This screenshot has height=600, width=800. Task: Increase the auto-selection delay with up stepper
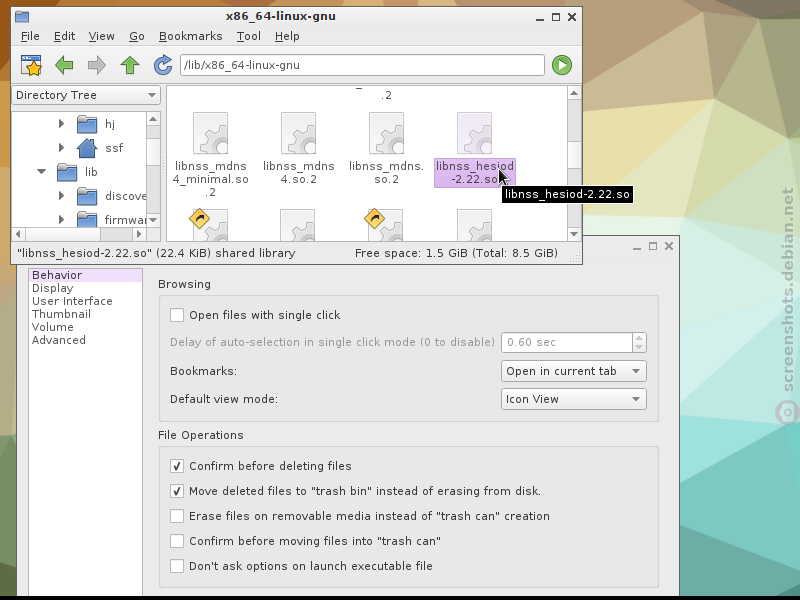point(639,338)
